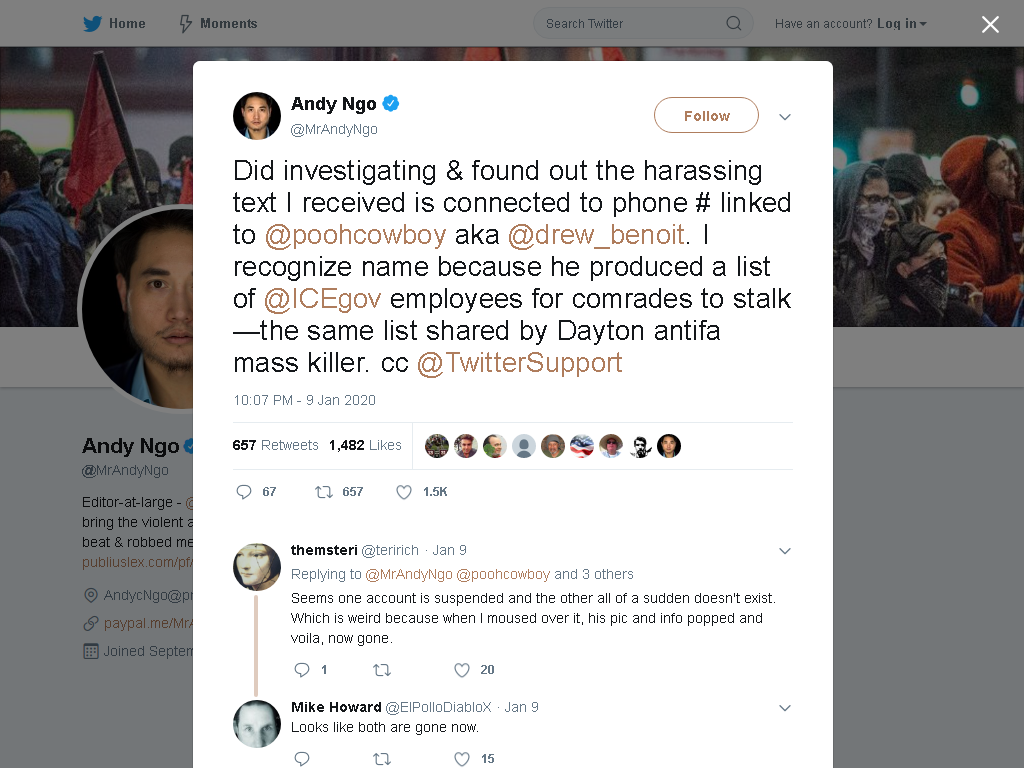The height and width of the screenshot is (768, 1024).
Task: Open the Home tab
Action: coord(114,24)
